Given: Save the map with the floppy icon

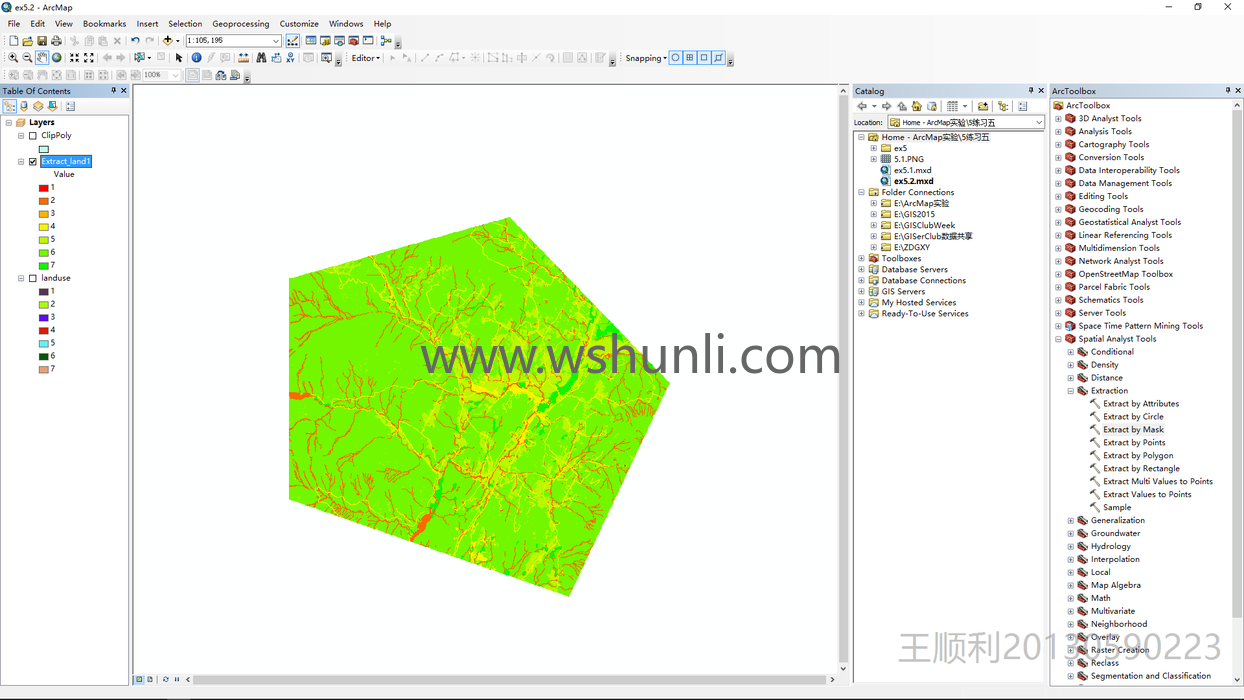Looking at the screenshot, I should click(42, 41).
